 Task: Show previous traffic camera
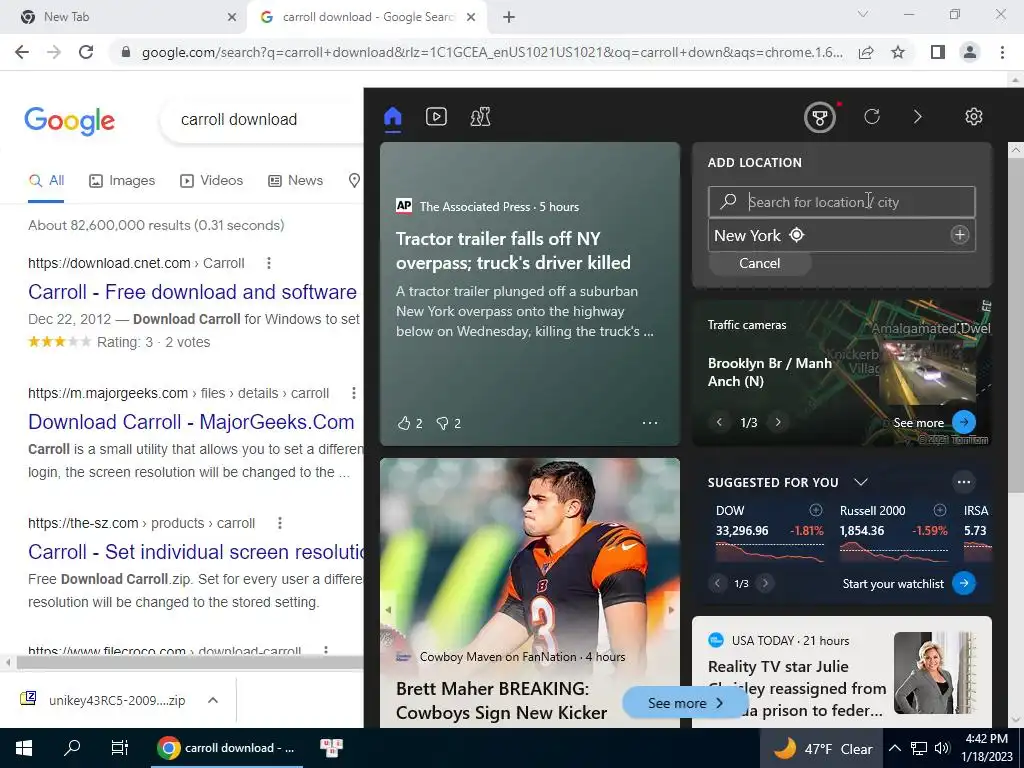pos(719,423)
